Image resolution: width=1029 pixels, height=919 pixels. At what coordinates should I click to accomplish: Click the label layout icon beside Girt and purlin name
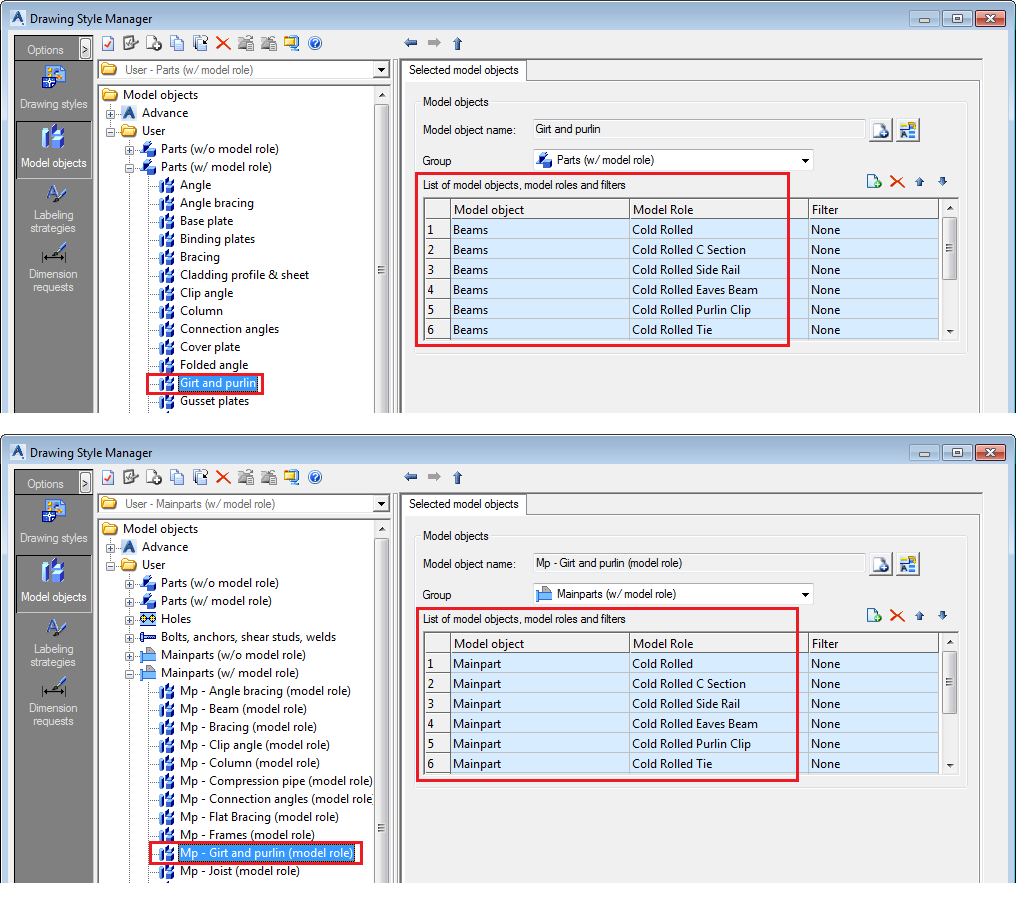[x=908, y=130]
